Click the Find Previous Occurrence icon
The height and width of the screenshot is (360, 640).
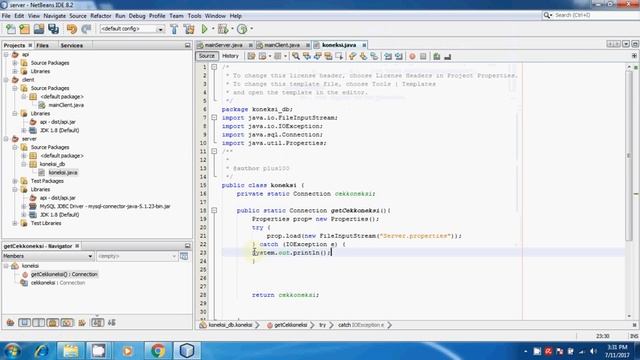pyautogui.click(x=307, y=56)
